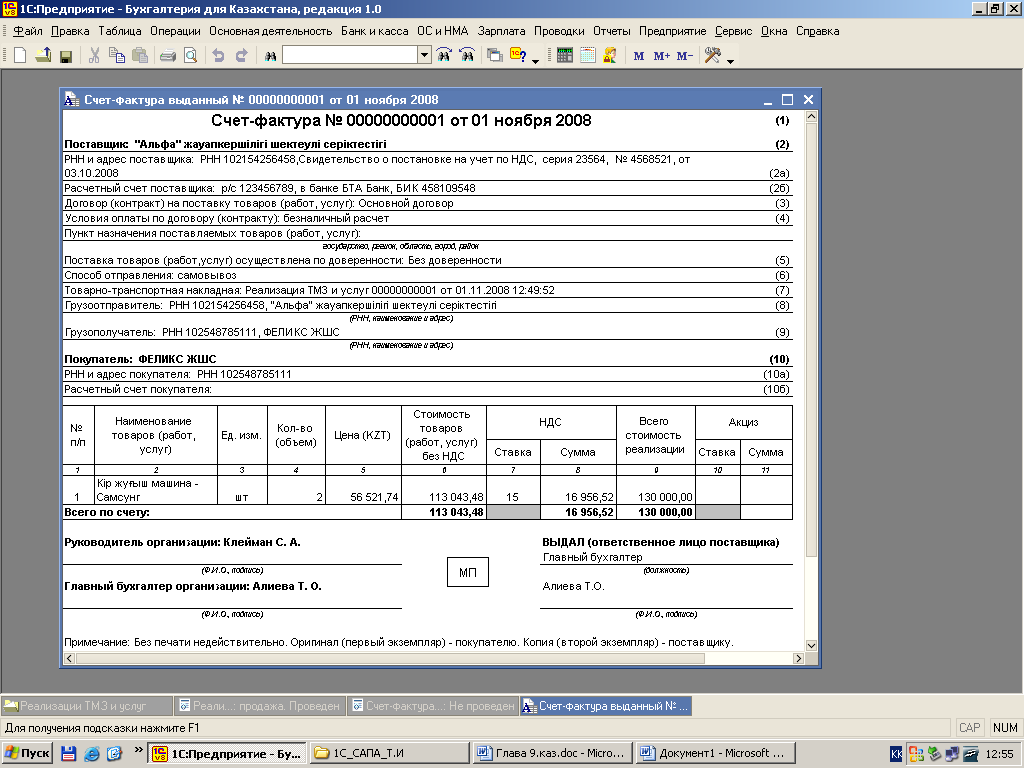The height and width of the screenshot is (768, 1024).
Task: Open the Предприятие menu
Action: coord(672,31)
